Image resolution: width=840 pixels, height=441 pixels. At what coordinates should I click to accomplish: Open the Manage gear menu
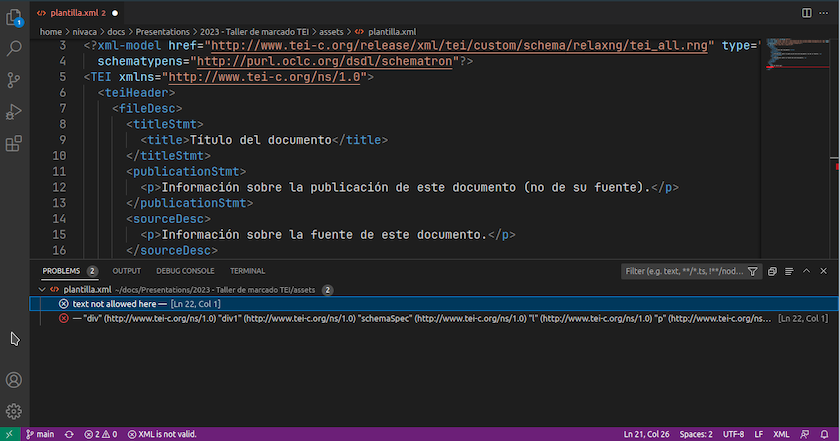click(x=14, y=411)
